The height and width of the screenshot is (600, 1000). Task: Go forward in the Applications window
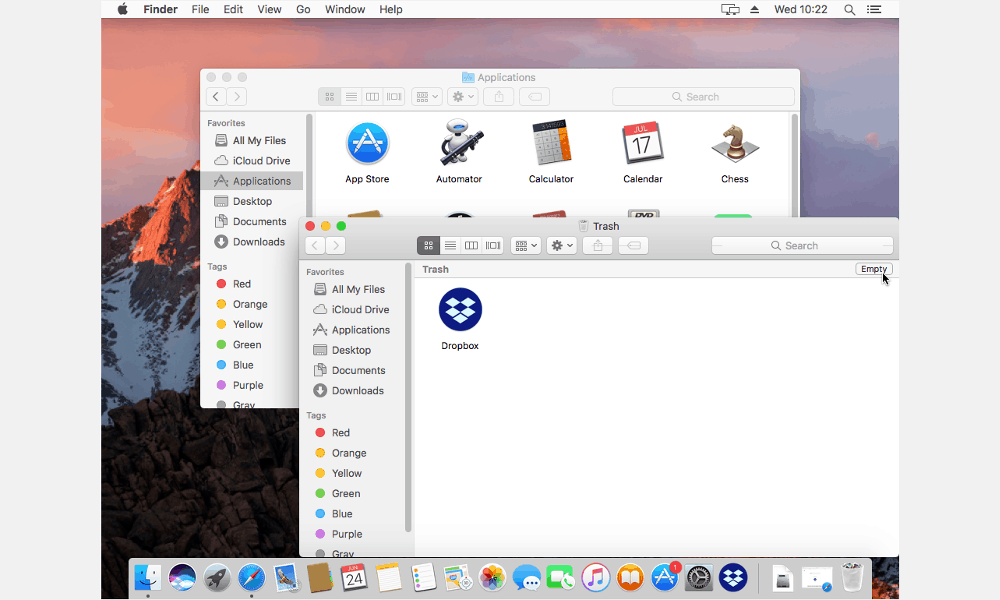click(237, 97)
